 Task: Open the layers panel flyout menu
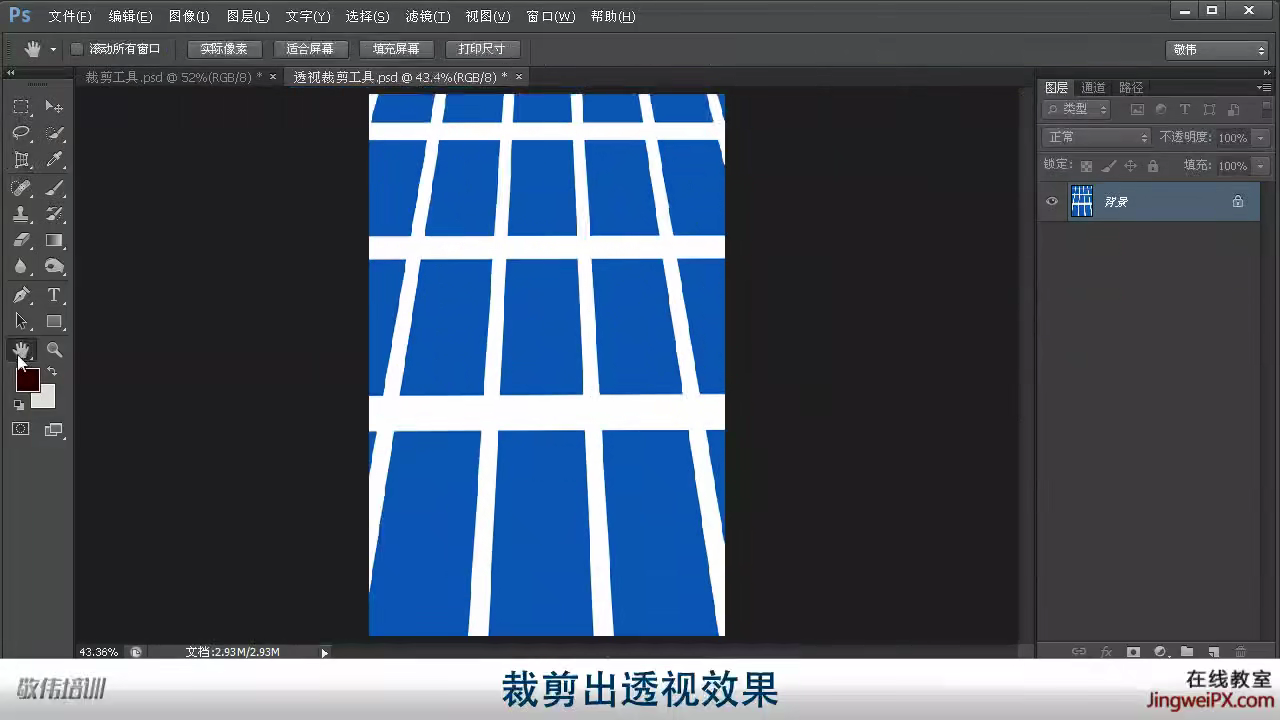[x=1264, y=88]
